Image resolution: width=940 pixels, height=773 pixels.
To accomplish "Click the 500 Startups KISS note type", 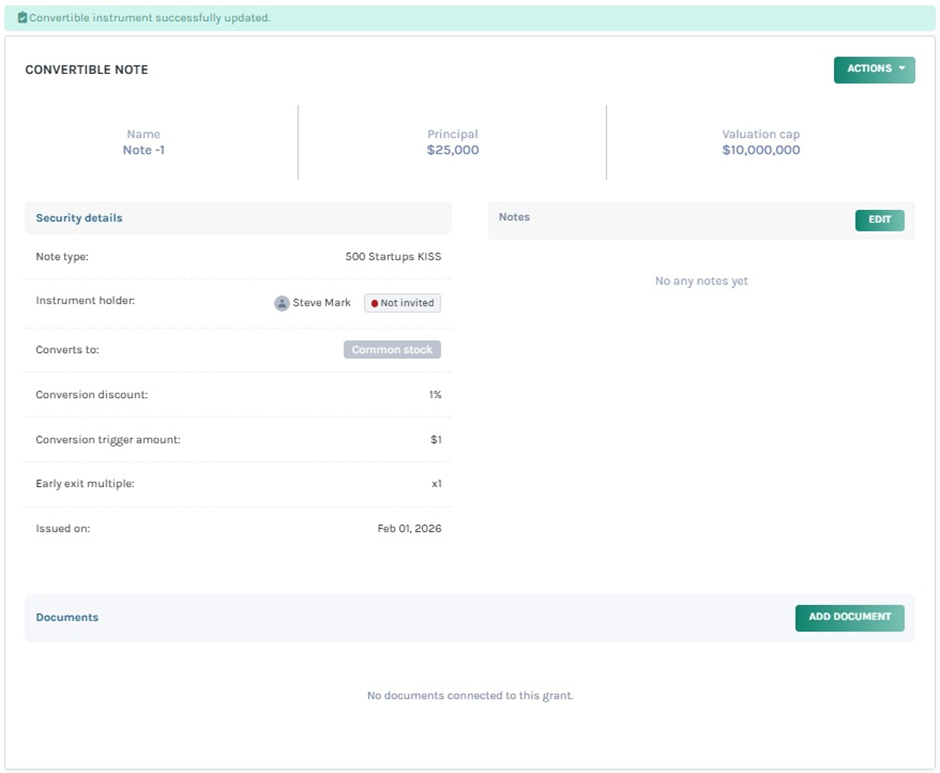I will 393,257.
